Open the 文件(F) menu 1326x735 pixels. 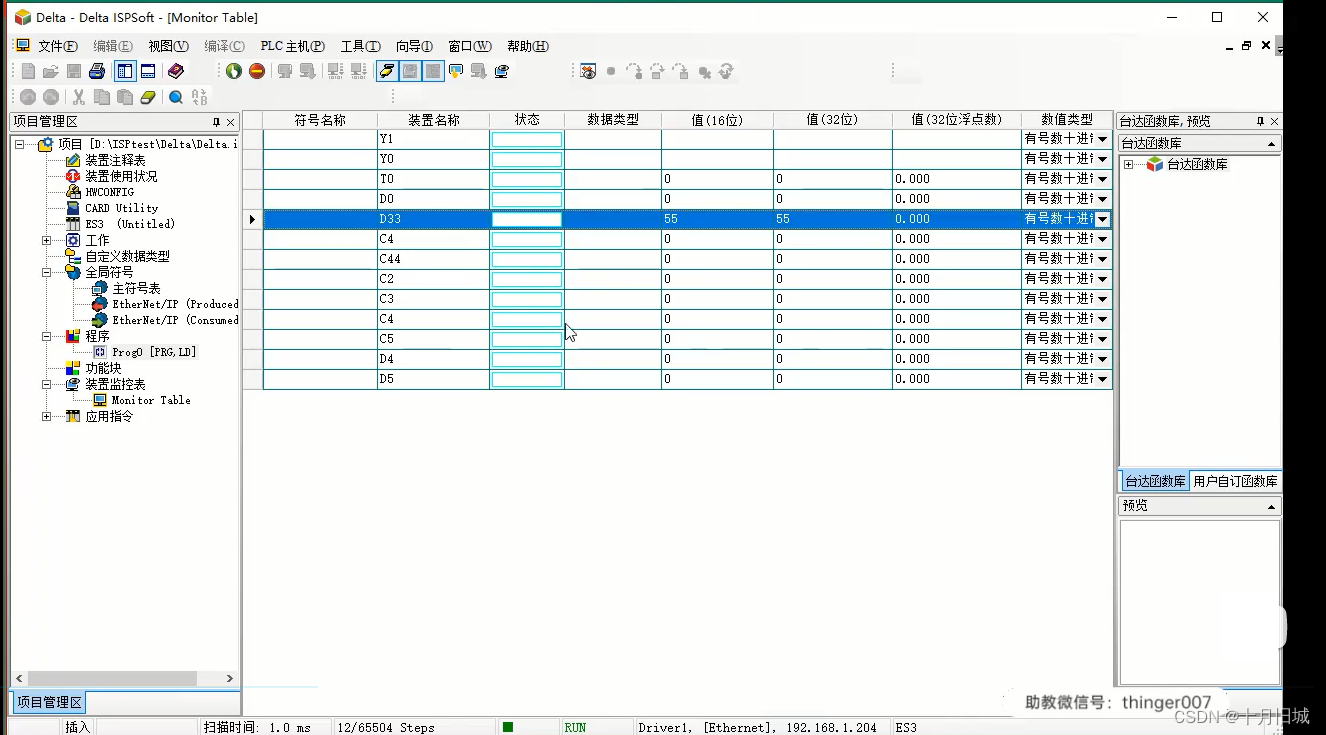pyautogui.click(x=58, y=46)
